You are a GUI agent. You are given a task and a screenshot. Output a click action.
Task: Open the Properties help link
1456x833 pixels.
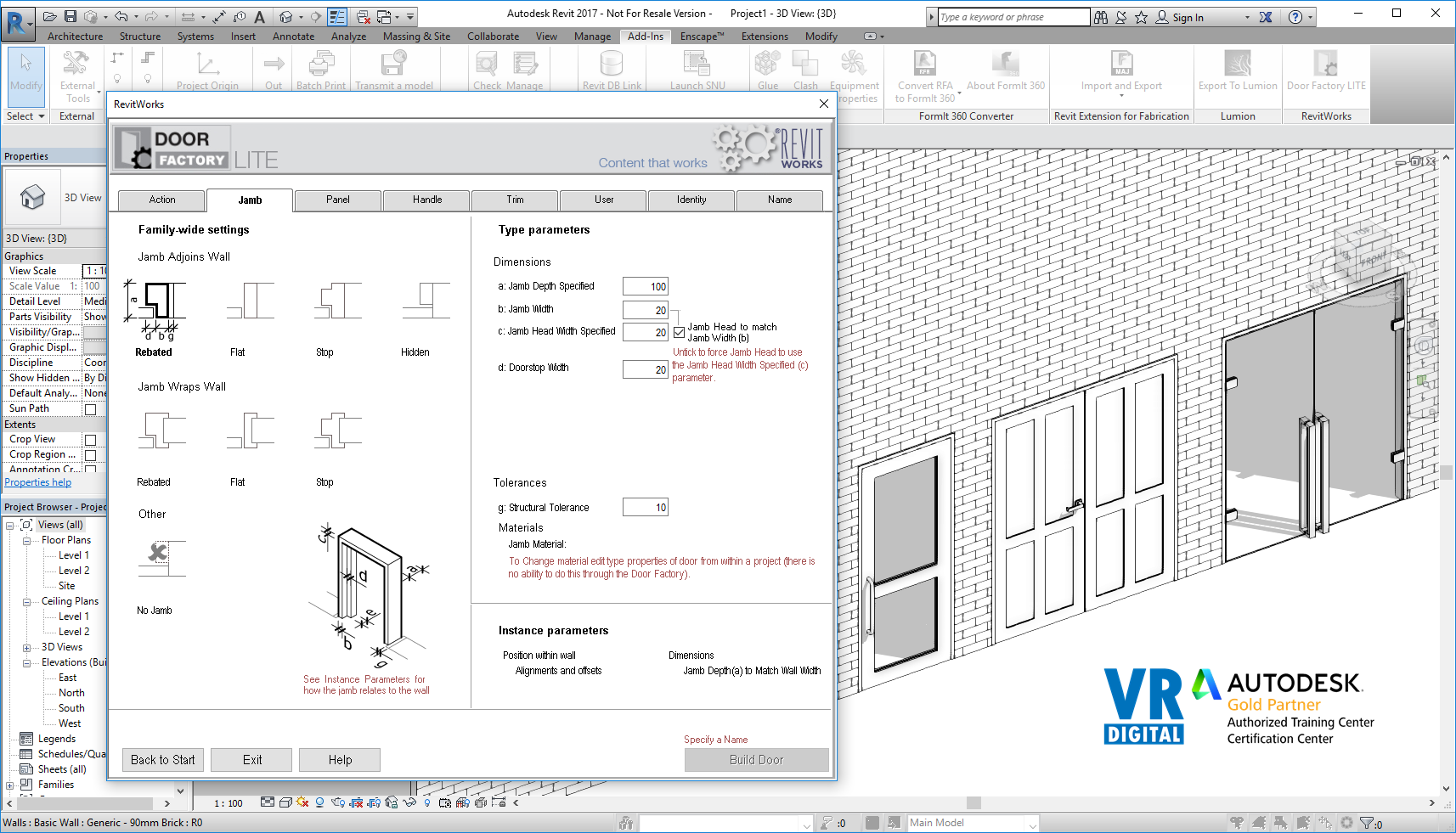(x=38, y=482)
